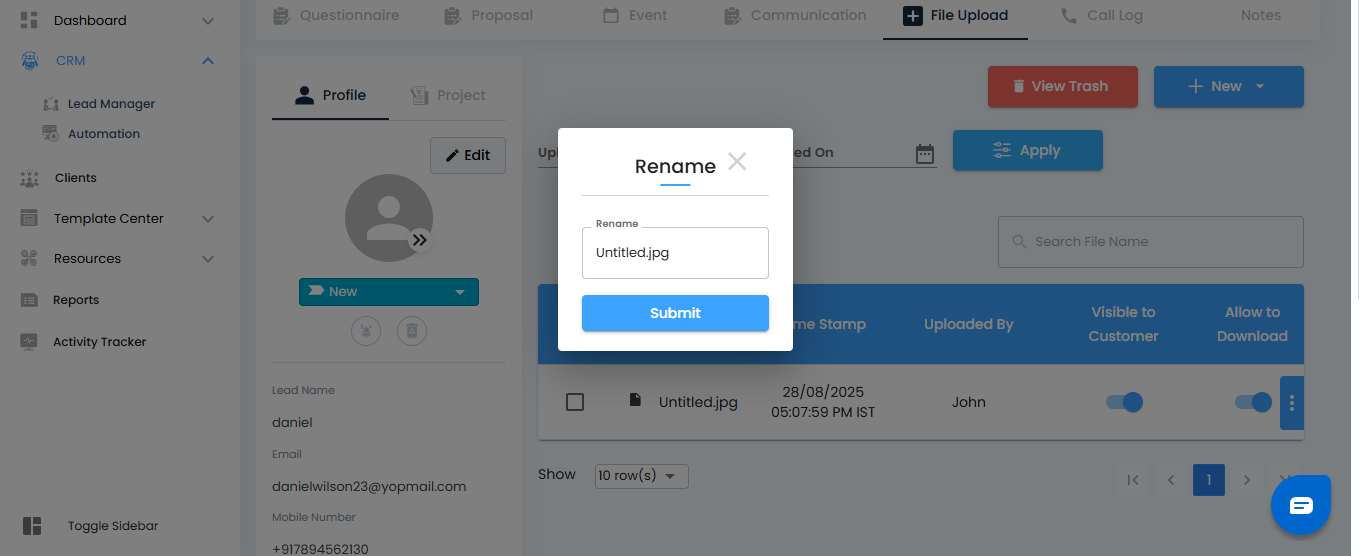Click the Submit button
This screenshot has height=556, width=1364.
coord(675,313)
